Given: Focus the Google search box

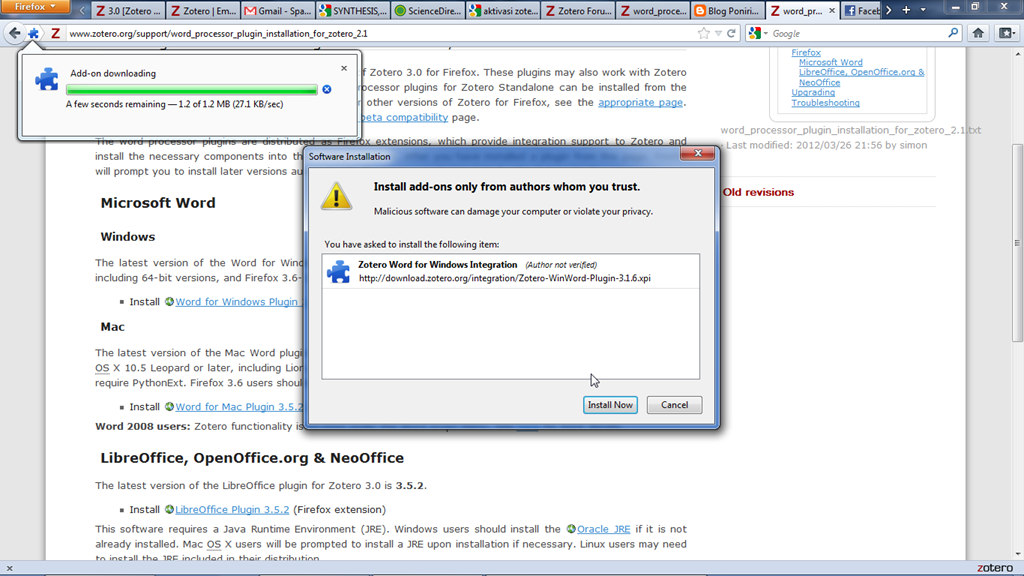Looking at the screenshot, I should tap(857, 33).
